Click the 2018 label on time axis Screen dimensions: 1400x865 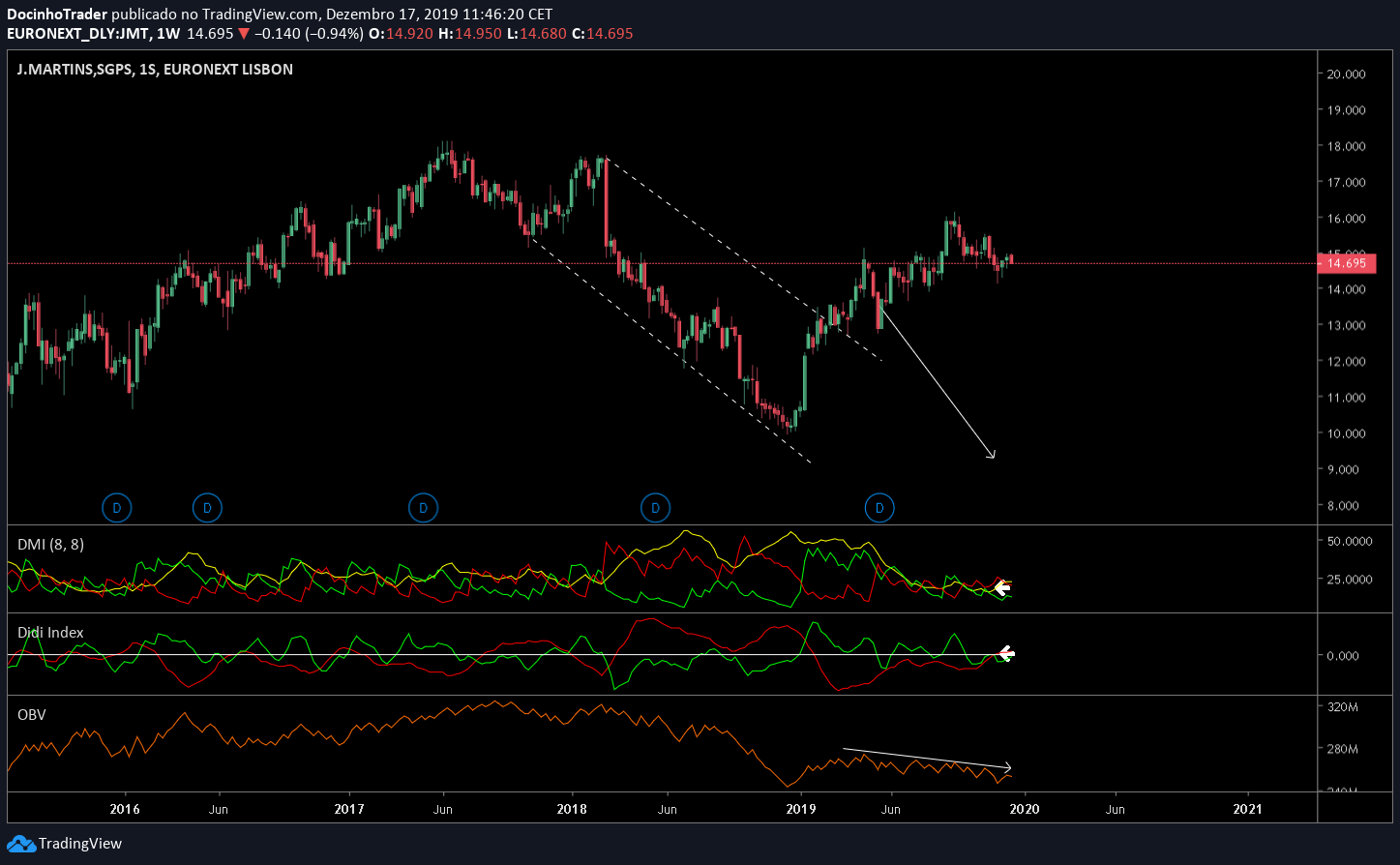point(573,808)
